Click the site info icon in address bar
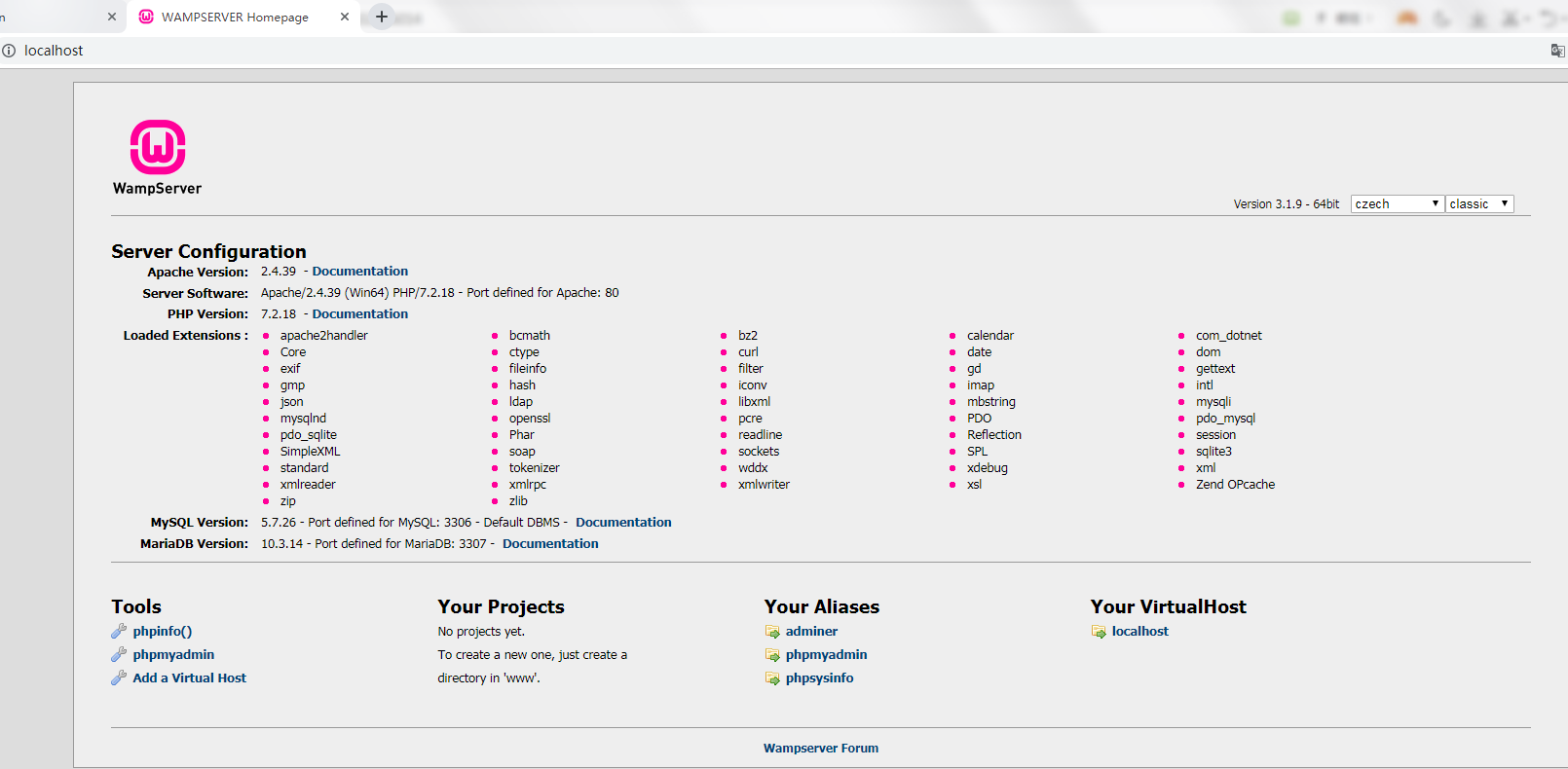This screenshot has height=769, width=1568. click(x=9, y=51)
